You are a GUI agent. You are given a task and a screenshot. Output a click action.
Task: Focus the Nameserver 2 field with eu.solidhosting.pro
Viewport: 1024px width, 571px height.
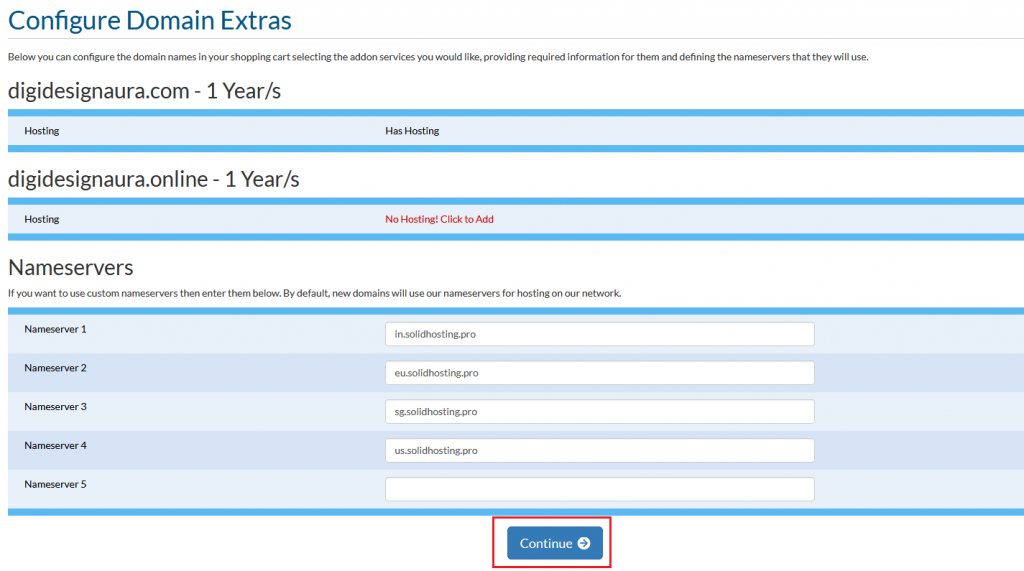(x=600, y=372)
